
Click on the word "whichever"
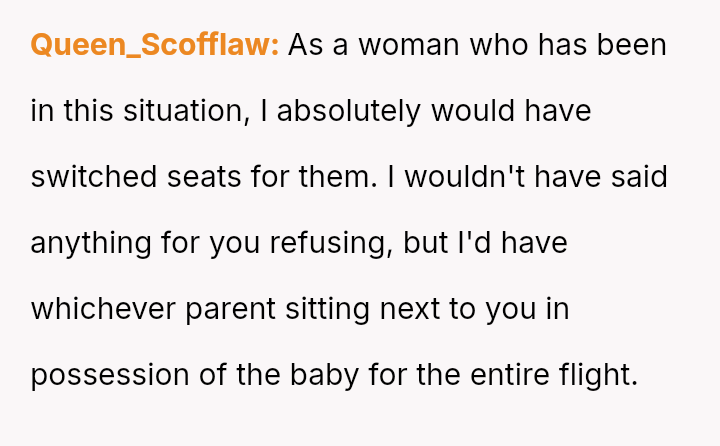(x=103, y=309)
